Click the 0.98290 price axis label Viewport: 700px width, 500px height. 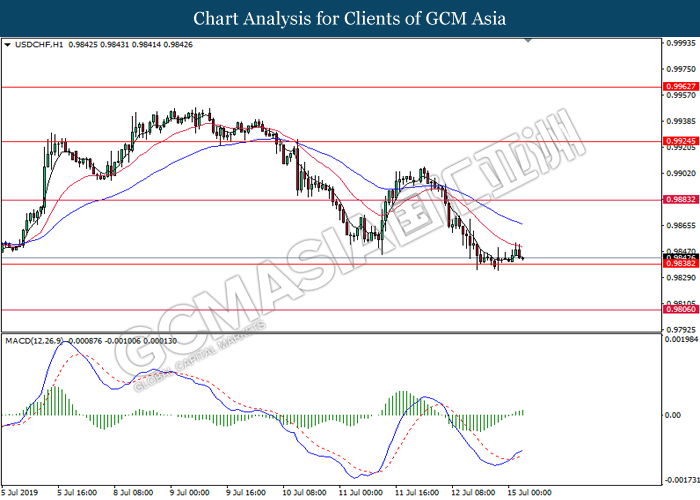point(681,278)
